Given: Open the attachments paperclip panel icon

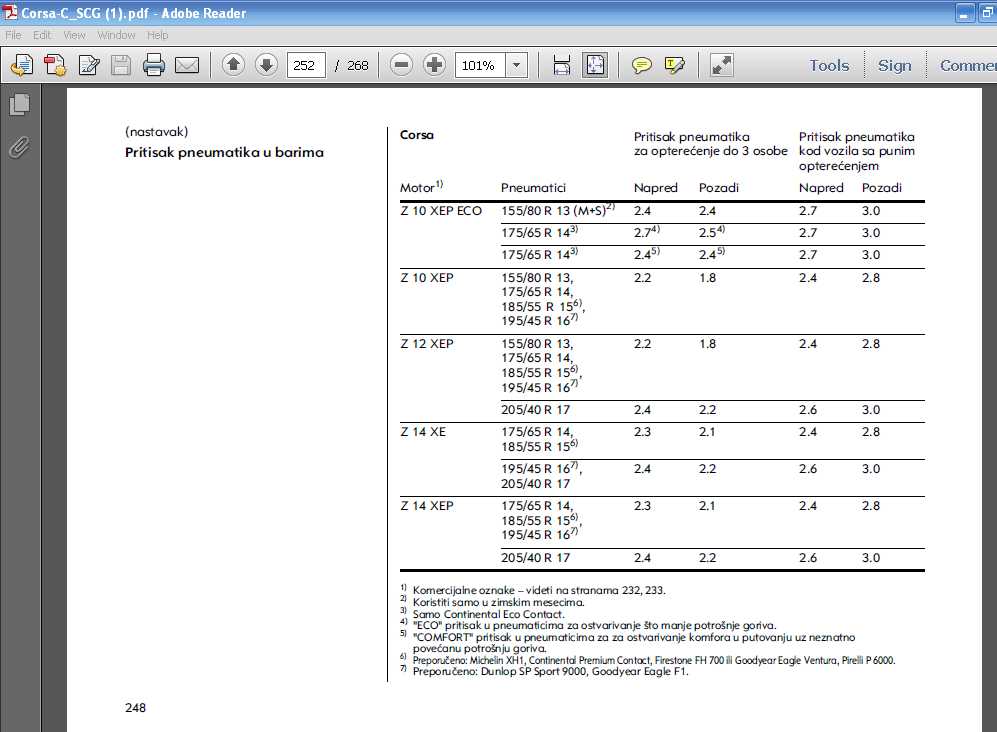Looking at the screenshot, I should coord(20,148).
